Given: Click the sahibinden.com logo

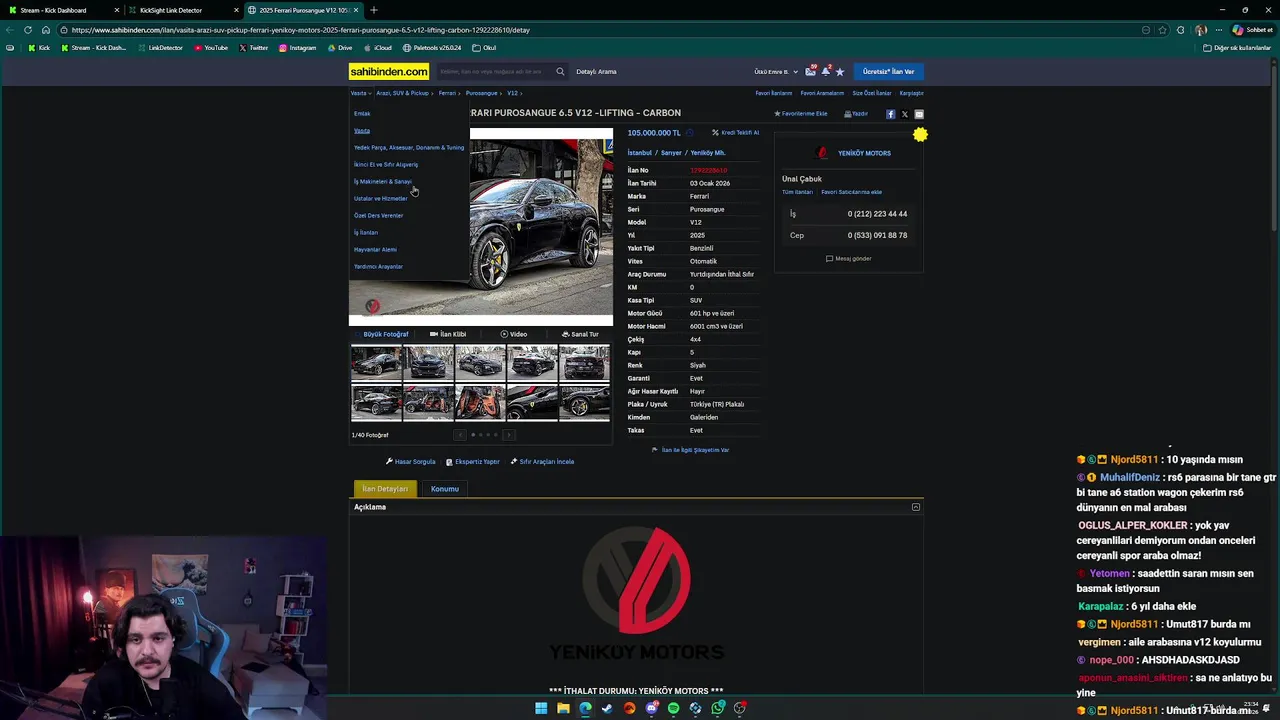Looking at the screenshot, I should pos(389,71).
